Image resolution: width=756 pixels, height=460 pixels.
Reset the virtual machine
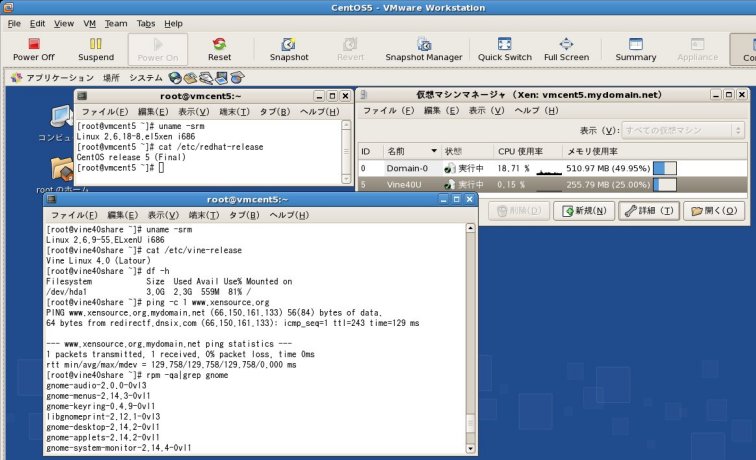coord(219,50)
